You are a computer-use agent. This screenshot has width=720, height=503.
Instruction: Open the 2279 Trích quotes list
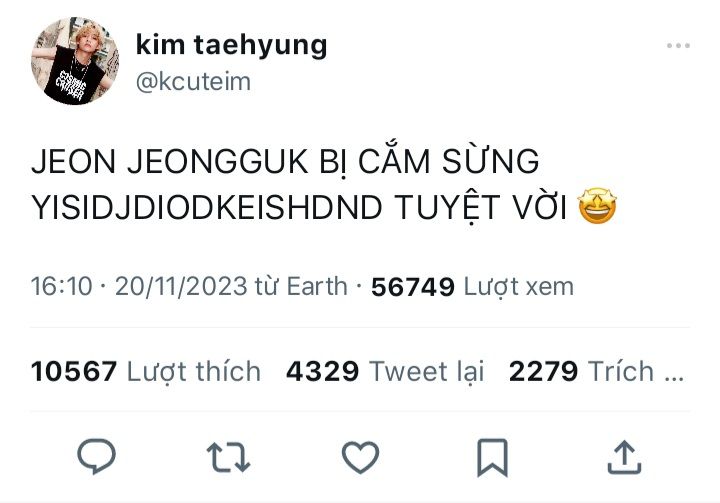[x=596, y=371]
